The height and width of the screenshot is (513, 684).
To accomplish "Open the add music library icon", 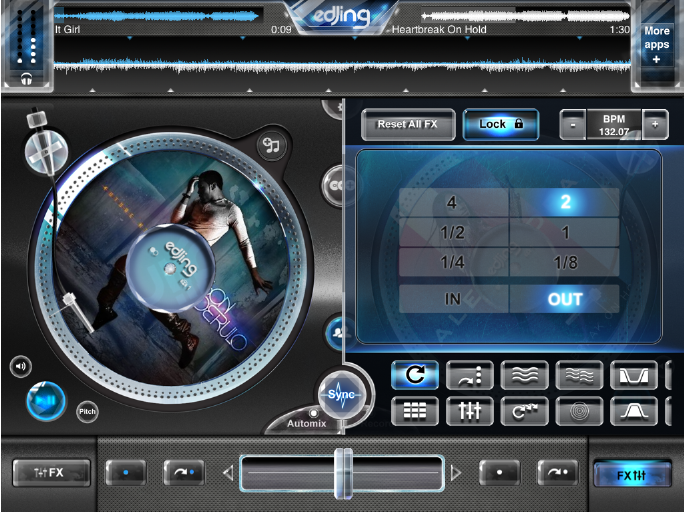I will pyautogui.click(x=271, y=145).
